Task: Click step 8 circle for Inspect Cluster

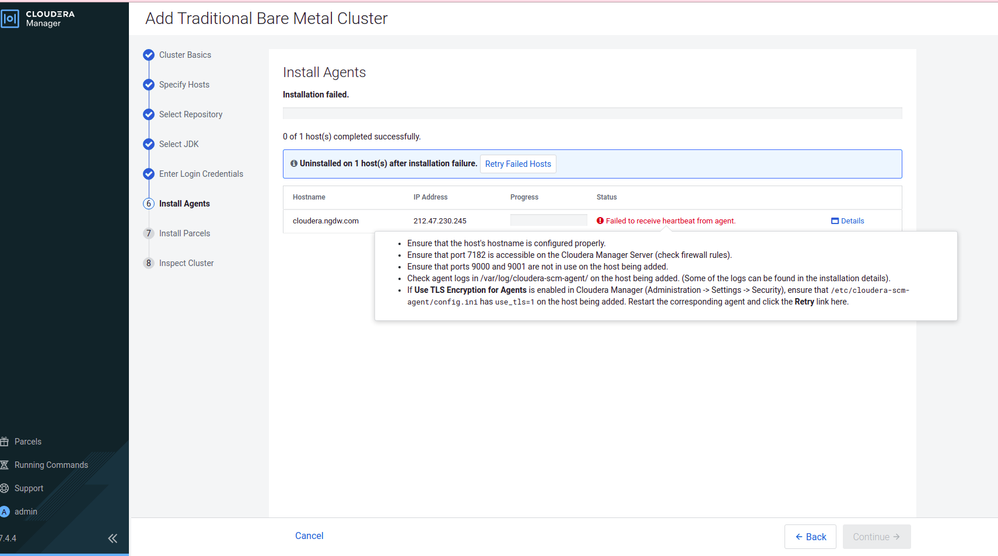Action: (x=148, y=263)
